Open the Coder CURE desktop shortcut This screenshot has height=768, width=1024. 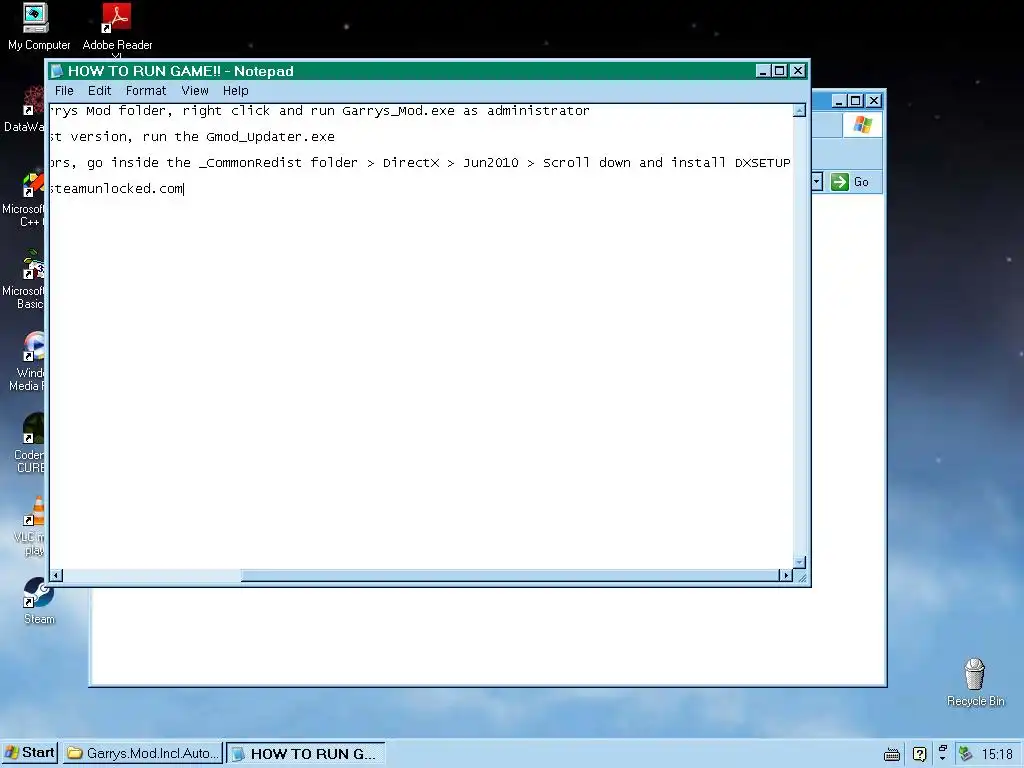[30, 443]
